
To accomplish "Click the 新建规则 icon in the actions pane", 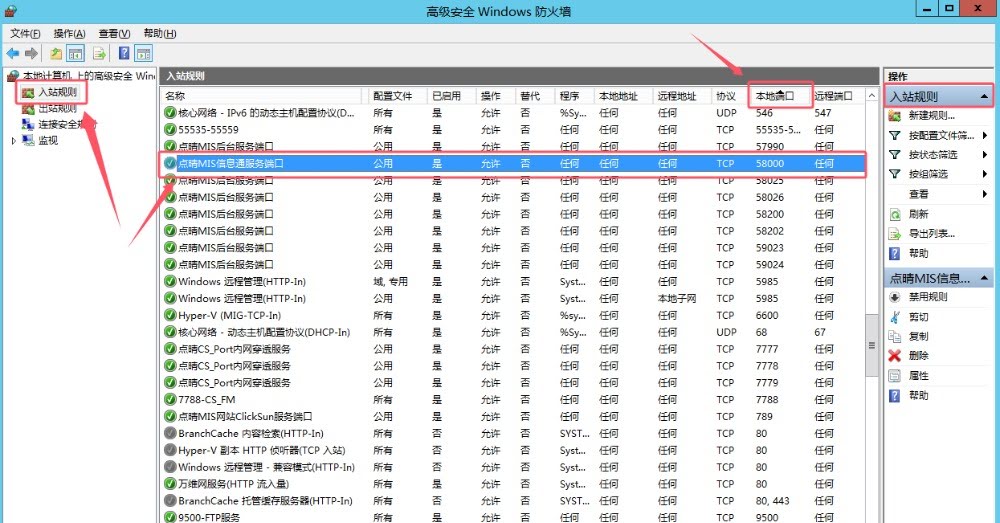I will coord(895,116).
